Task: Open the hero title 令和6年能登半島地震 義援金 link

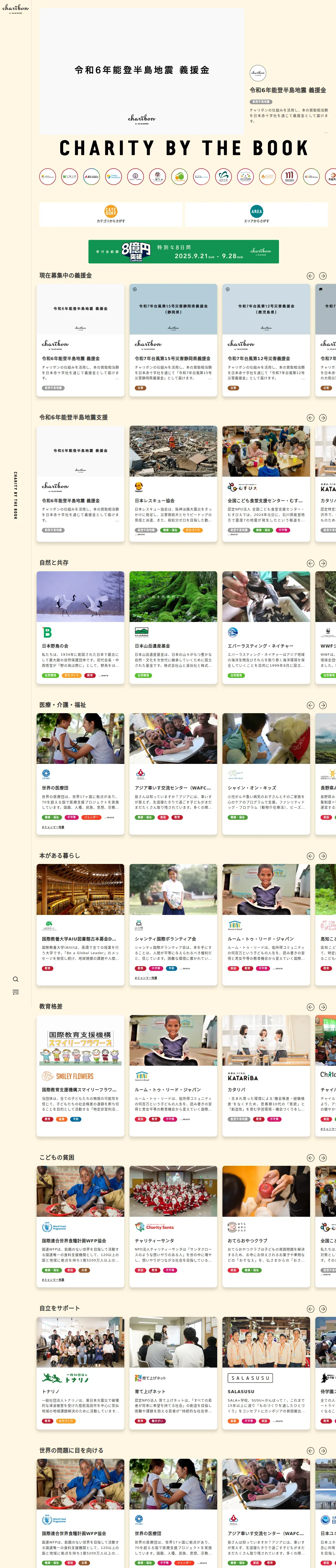Action: (x=288, y=90)
